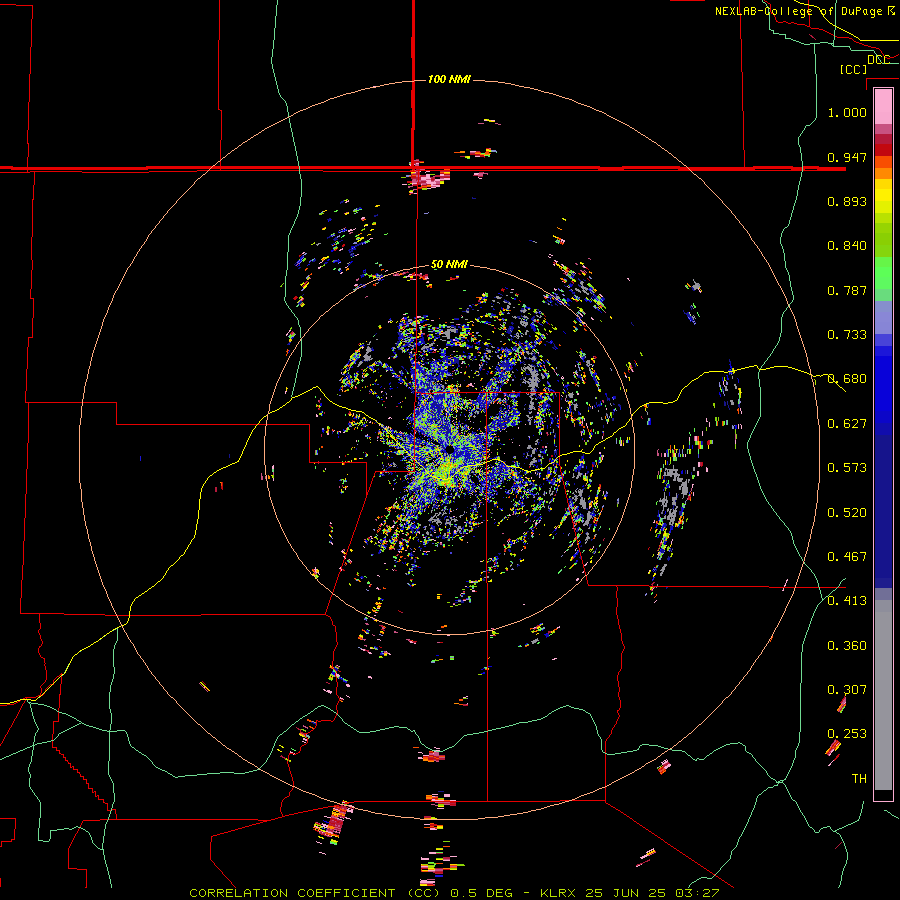Viewport: 900px width, 900px height.
Task: Select the 0.680 scale value
Action: click(x=847, y=379)
